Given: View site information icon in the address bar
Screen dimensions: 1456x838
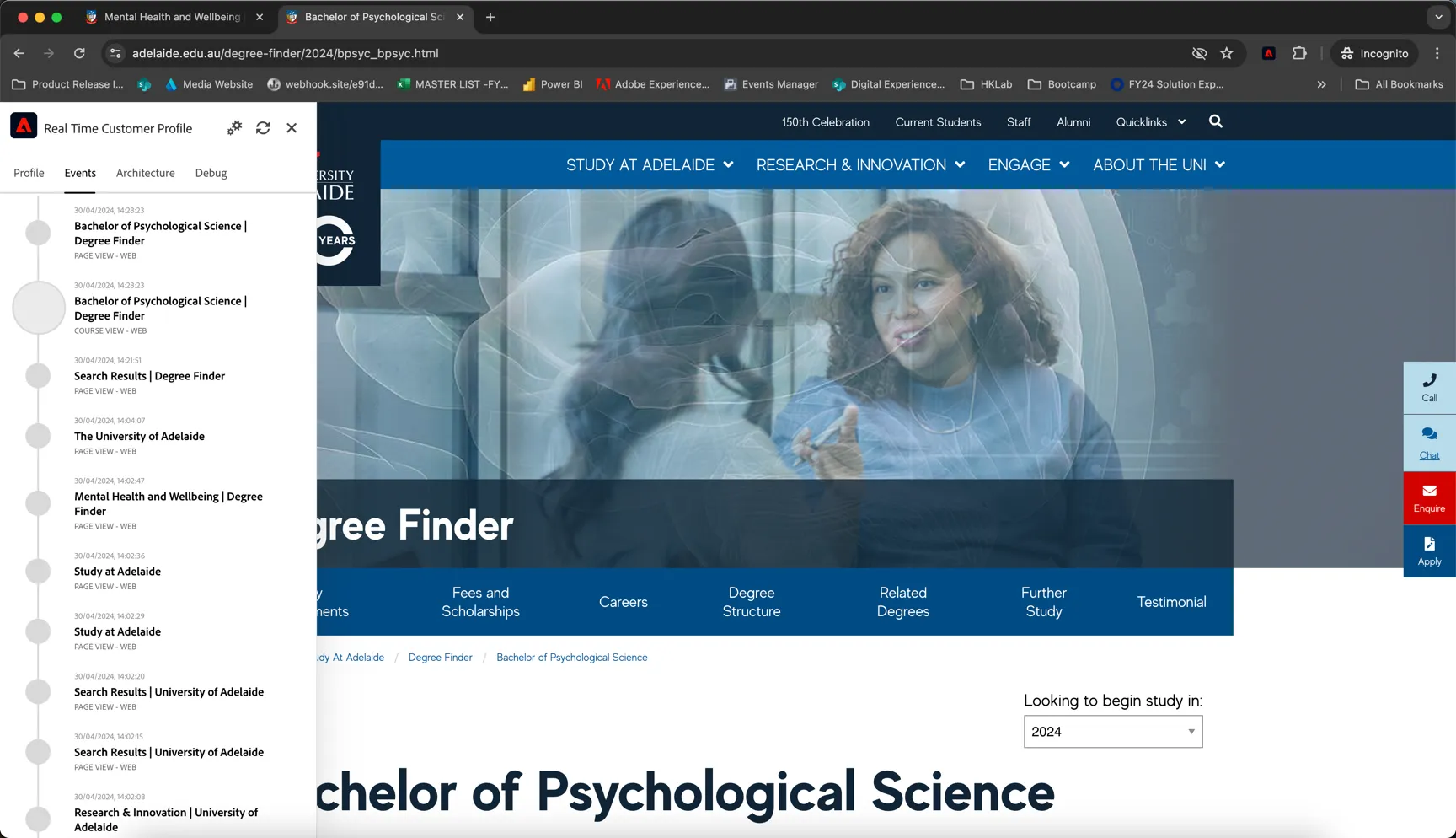Looking at the screenshot, I should point(115,53).
